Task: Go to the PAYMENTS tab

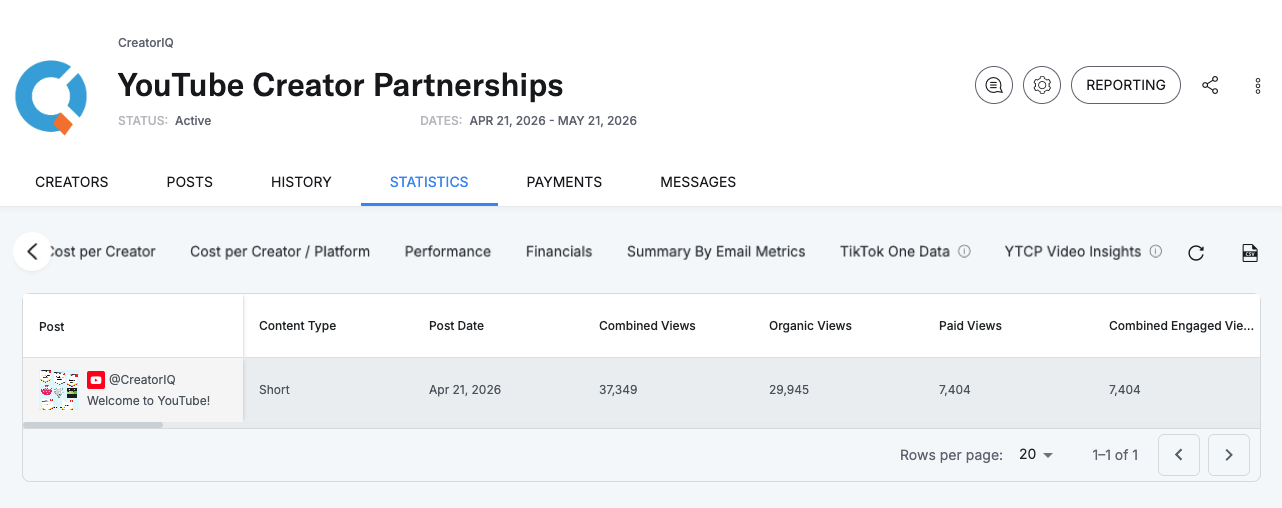Action: coord(564,182)
